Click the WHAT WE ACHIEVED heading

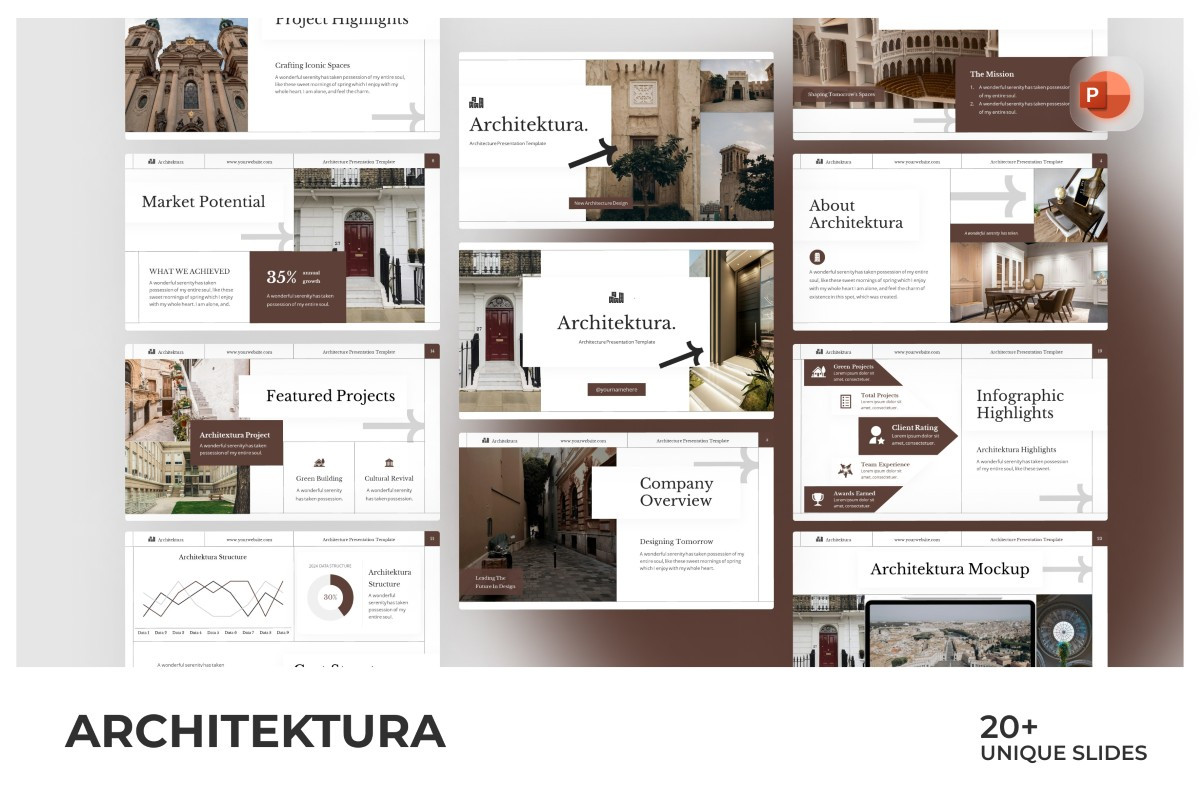[x=189, y=271]
